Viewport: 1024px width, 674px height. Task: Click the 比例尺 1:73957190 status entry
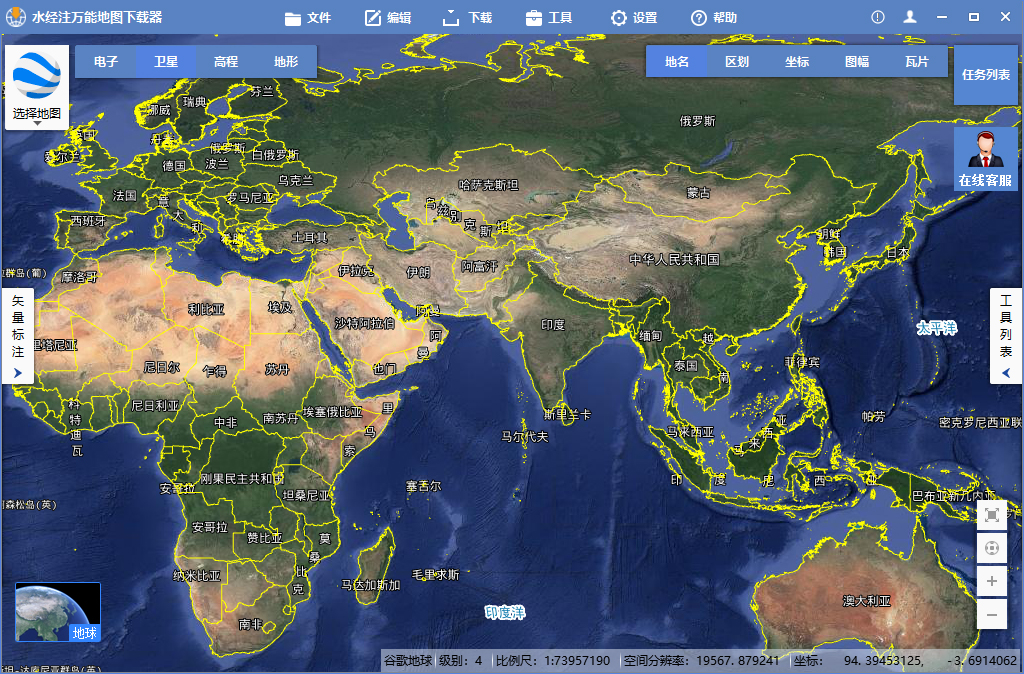tap(552, 660)
